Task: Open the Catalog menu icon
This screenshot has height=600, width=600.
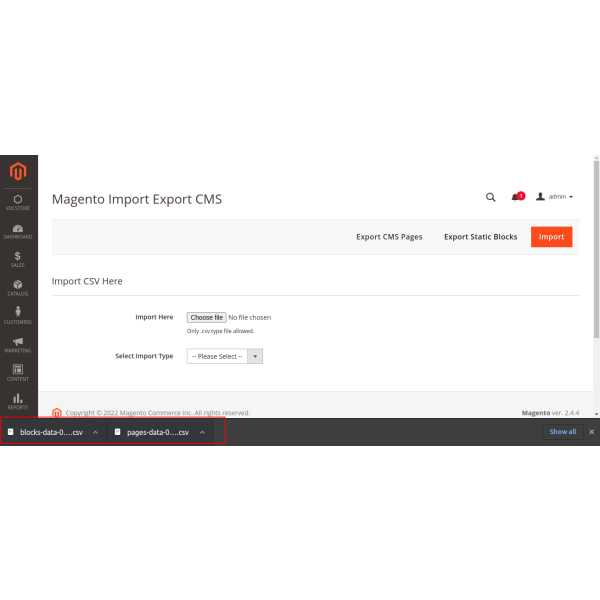Action: [x=18, y=287]
